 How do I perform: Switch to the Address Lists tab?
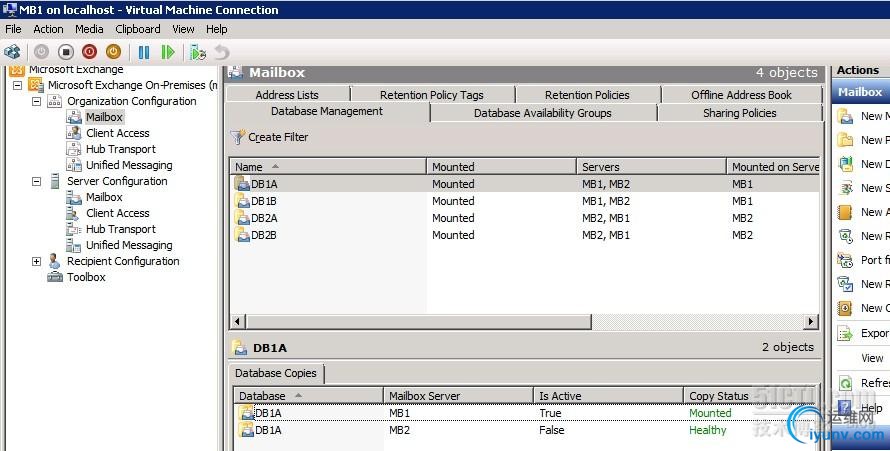pyautogui.click(x=287, y=95)
